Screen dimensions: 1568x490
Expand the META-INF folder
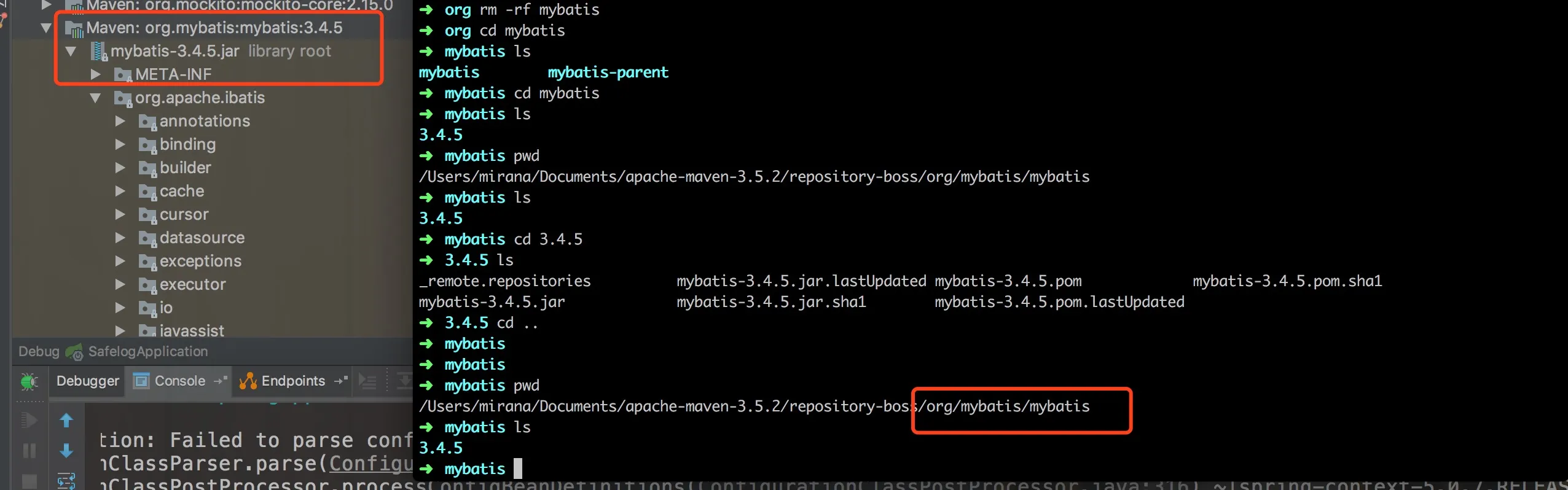click(x=95, y=74)
